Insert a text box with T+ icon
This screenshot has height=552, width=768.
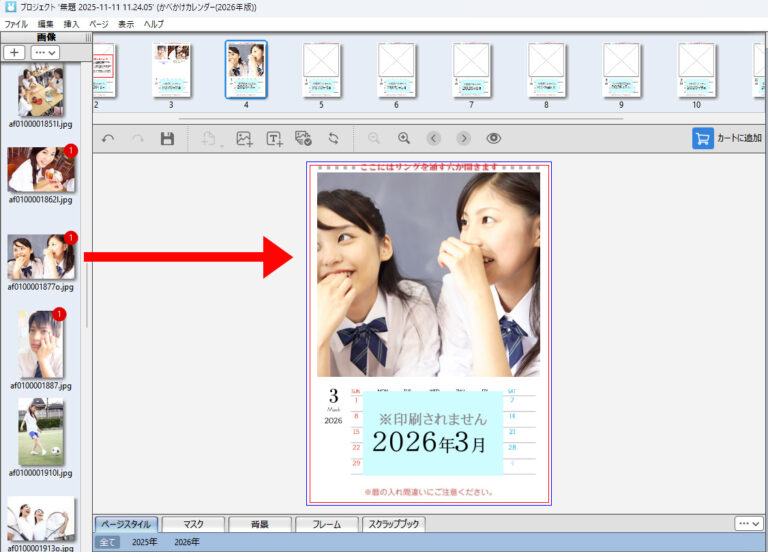pos(274,139)
